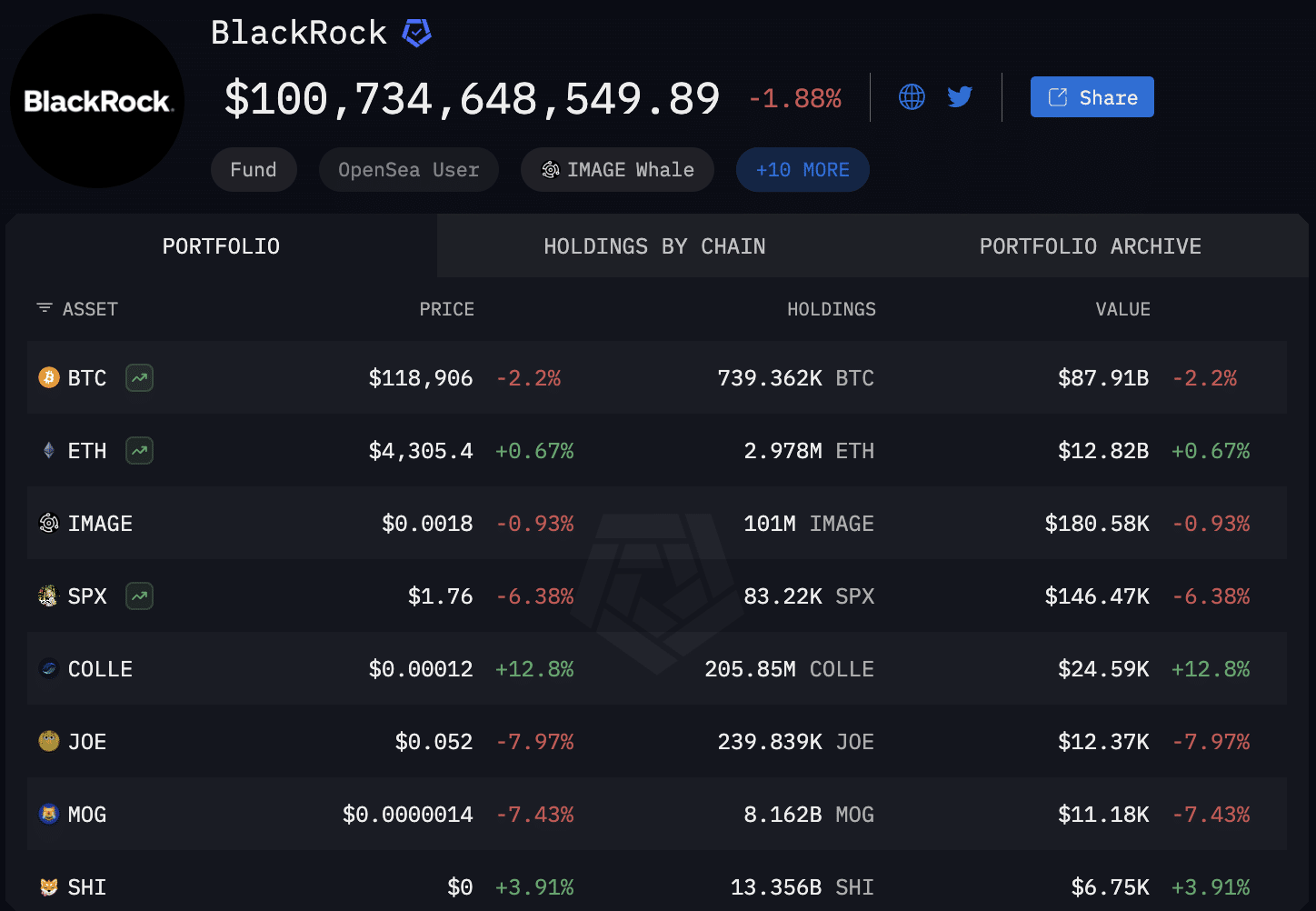Click the BlackRock profile logo
This screenshot has width=1316, height=911.
[97, 101]
